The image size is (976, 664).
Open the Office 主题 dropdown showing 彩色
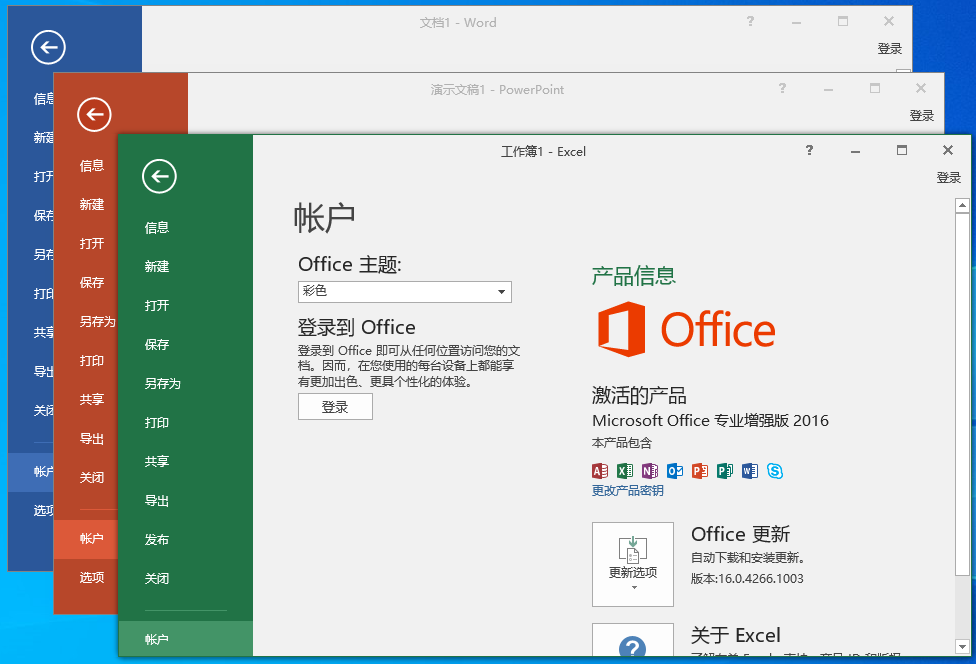pyautogui.click(x=405, y=292)
